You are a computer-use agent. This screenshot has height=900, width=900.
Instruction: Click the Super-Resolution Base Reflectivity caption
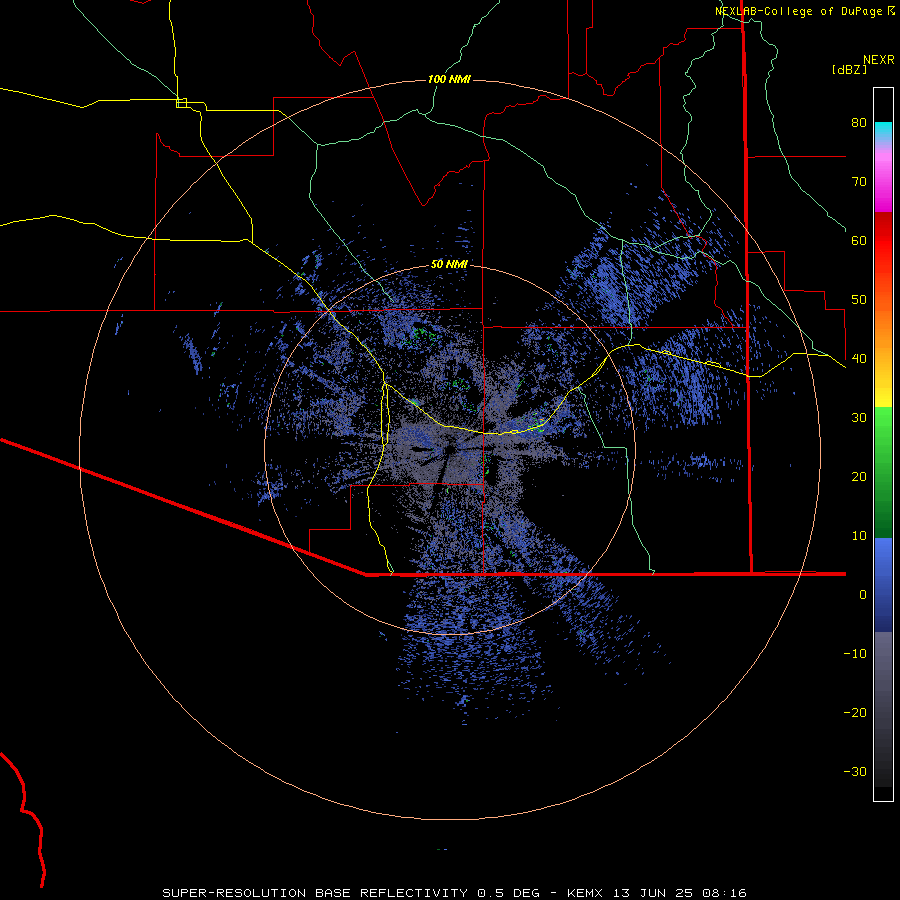(x=317, y=893)
